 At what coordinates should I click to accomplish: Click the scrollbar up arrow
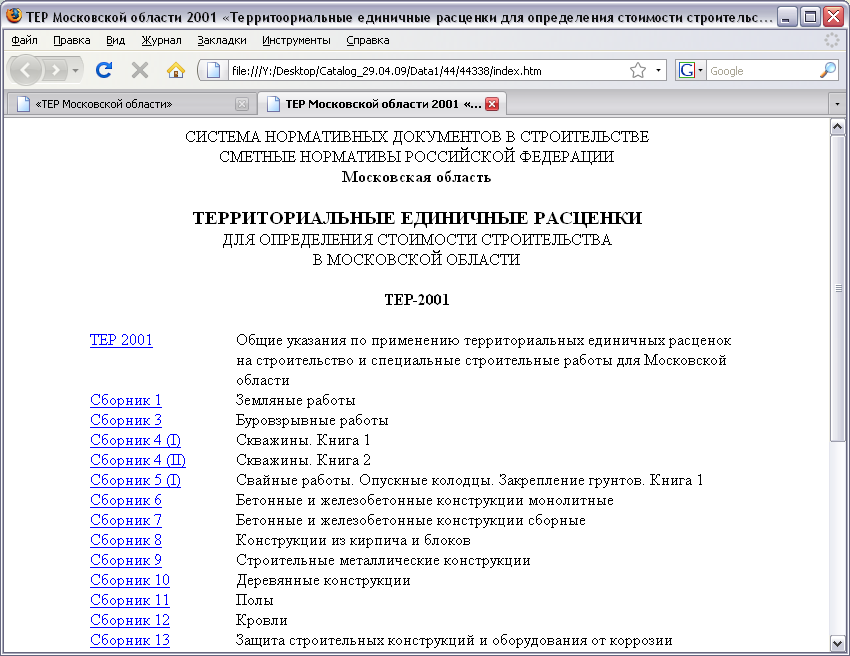837,127
